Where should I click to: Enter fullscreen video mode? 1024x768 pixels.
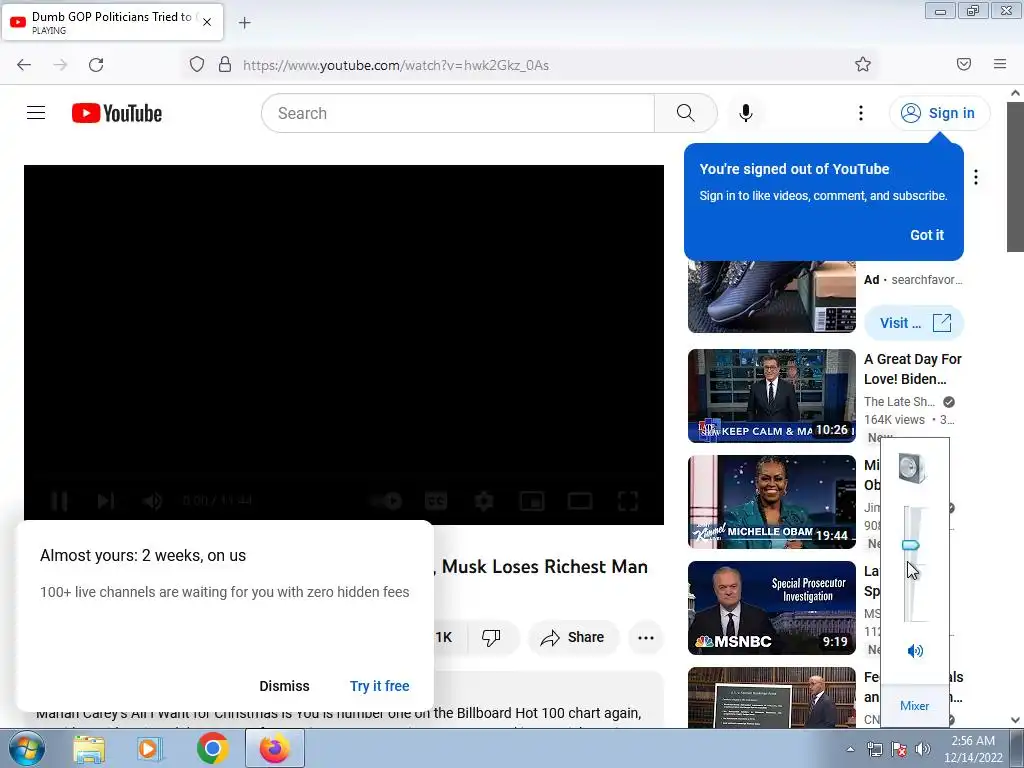click(x=628, y=501)
